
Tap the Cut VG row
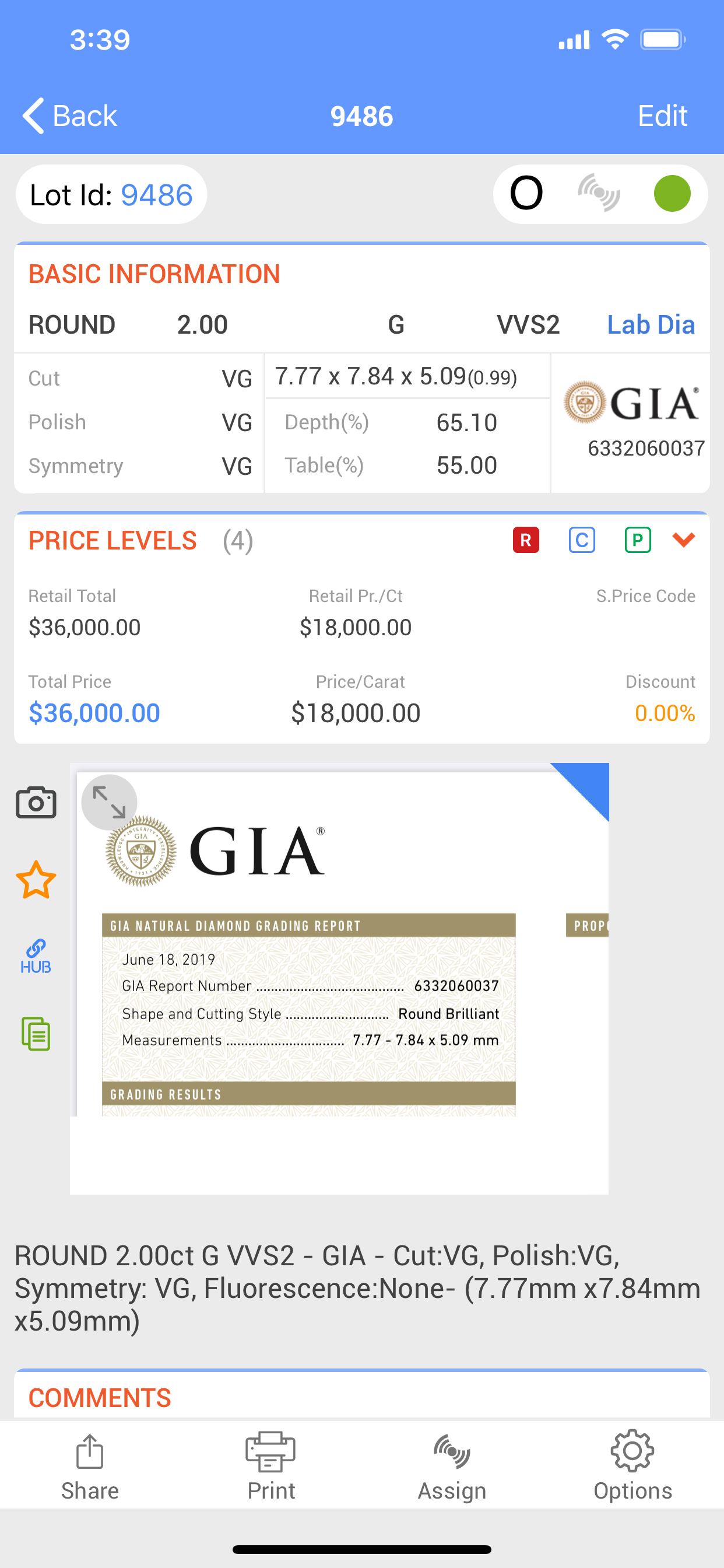point(140,379)
